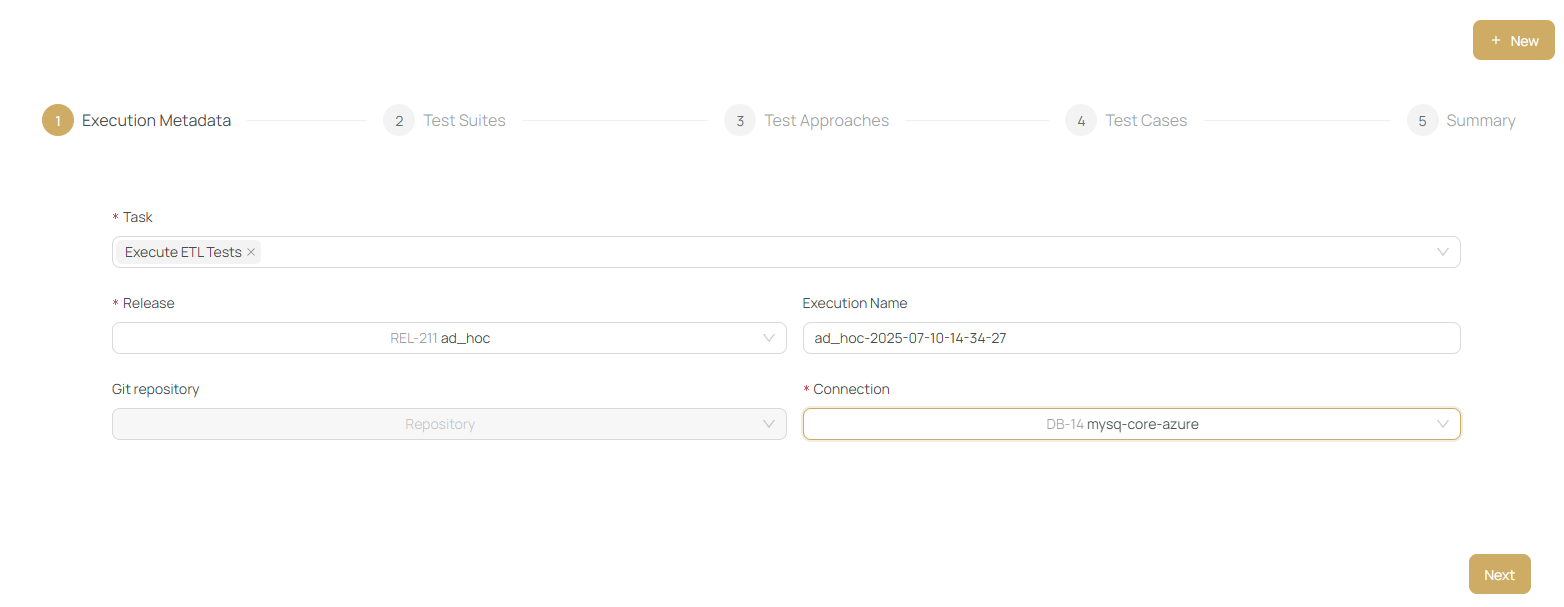Expand the Task dropdown chevron
The height and width of the screenshot is (607, 1564).
click(x=1442, y=252)
